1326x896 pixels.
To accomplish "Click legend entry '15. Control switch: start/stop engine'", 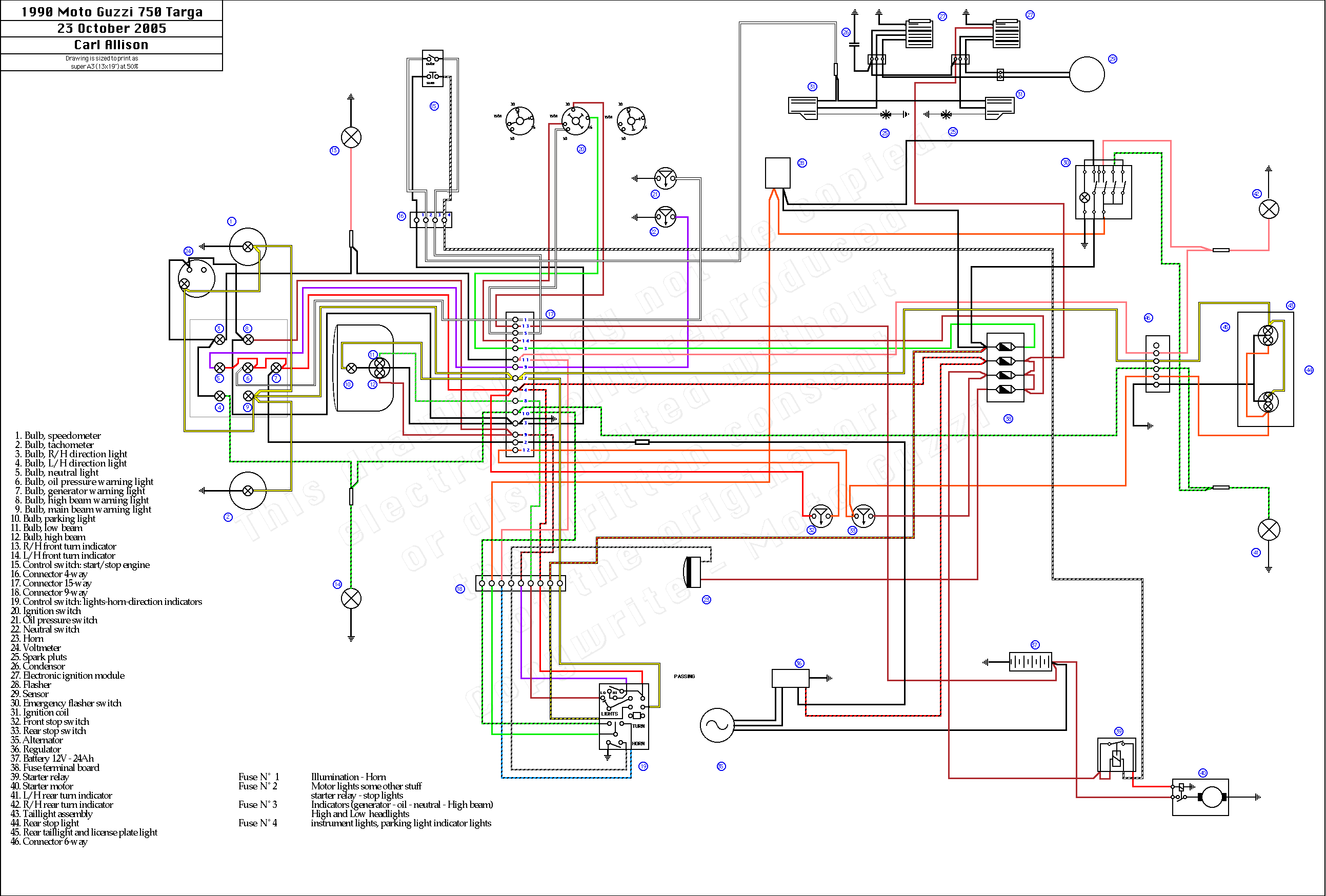I will click(x=81, y=565).
